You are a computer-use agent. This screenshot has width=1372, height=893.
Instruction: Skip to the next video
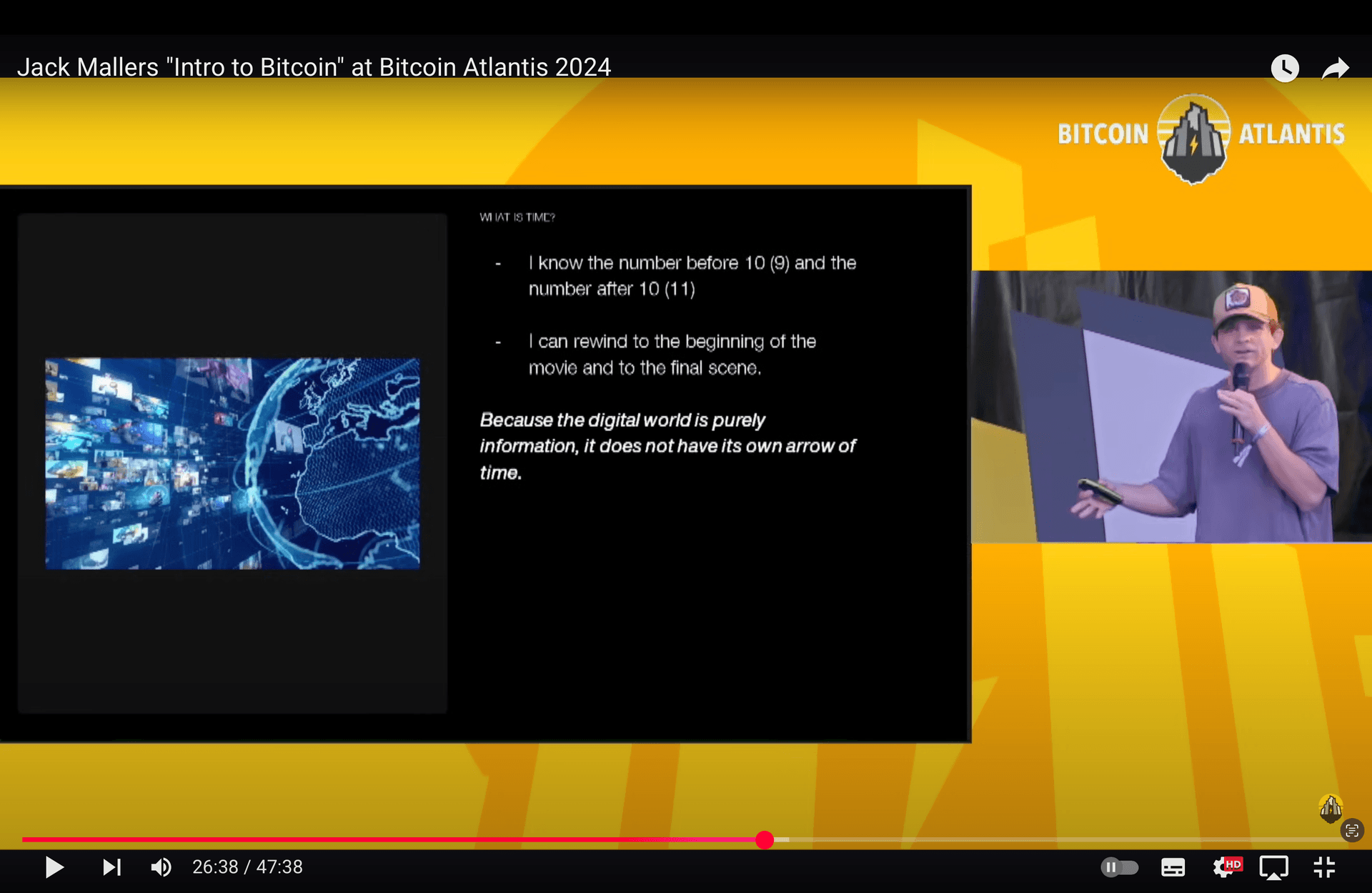(111, 867)
